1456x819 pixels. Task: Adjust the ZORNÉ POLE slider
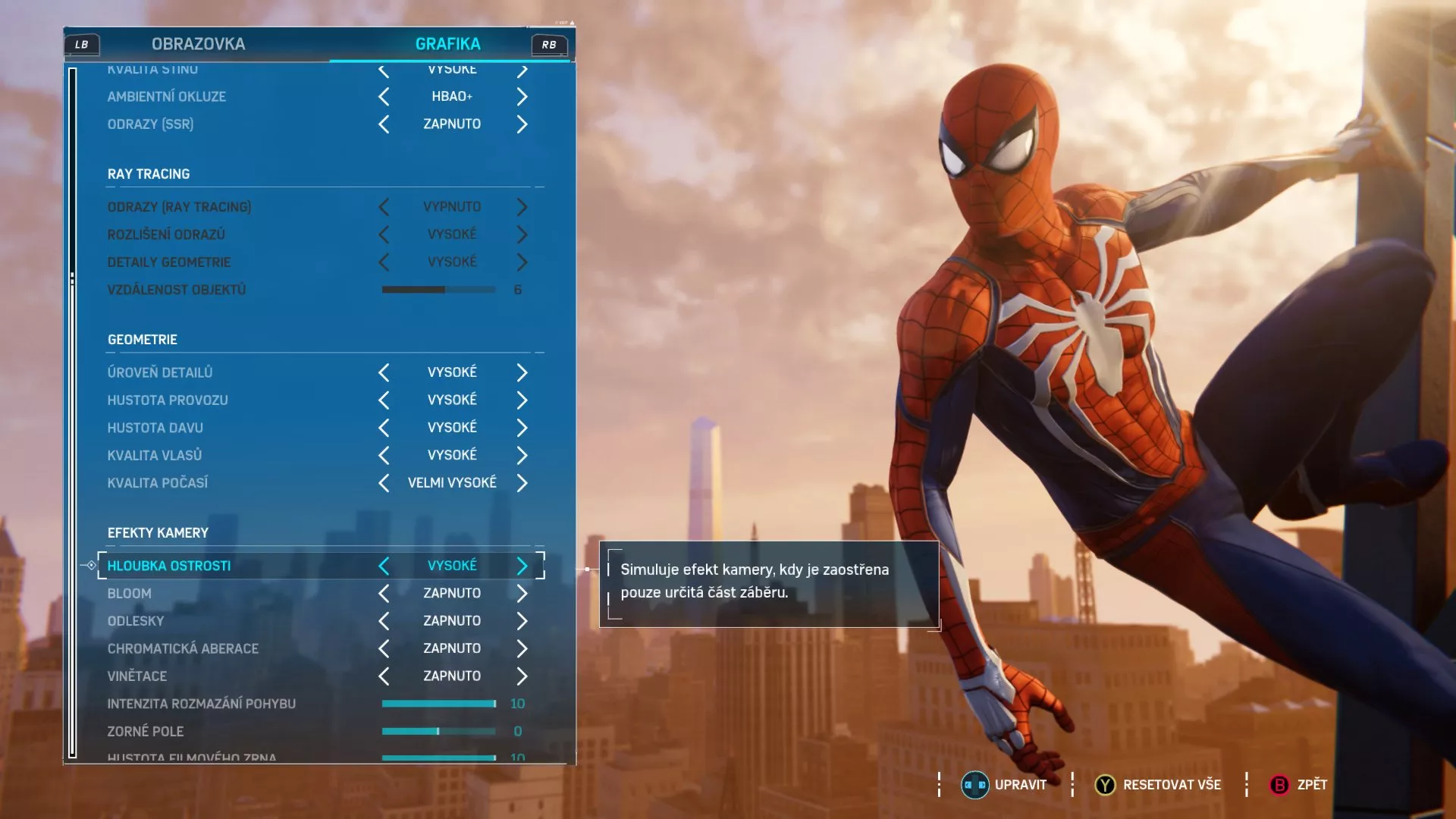[x=438, y=731]
